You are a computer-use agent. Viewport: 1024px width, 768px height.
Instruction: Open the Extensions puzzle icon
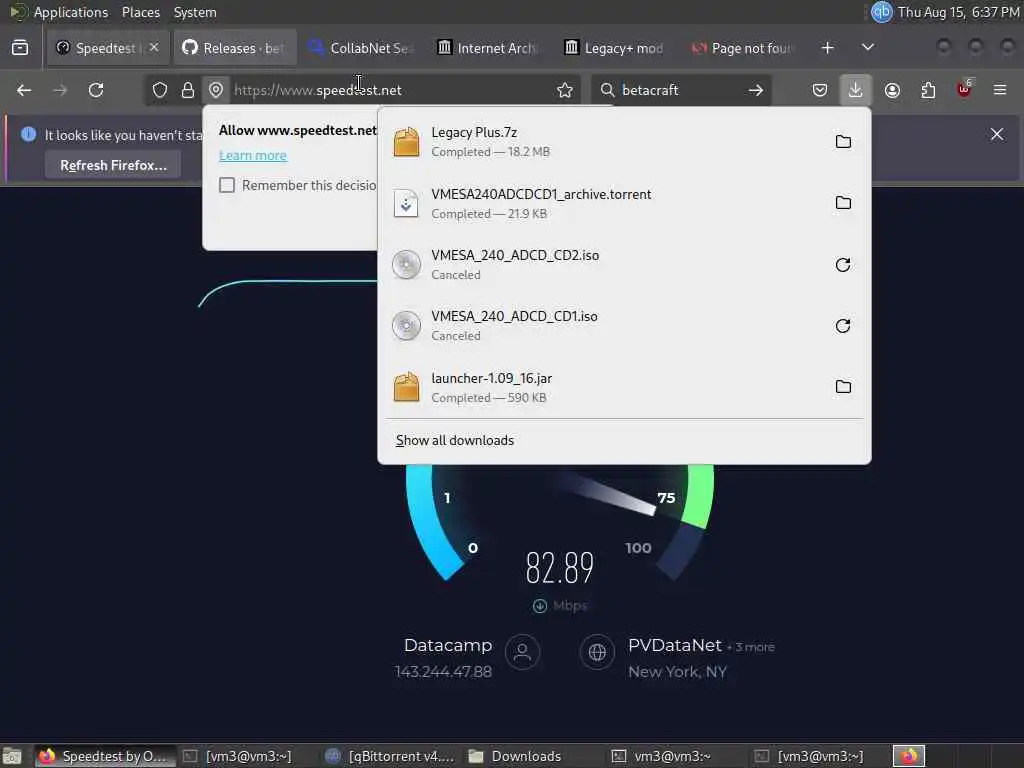(x=928, y=90)
